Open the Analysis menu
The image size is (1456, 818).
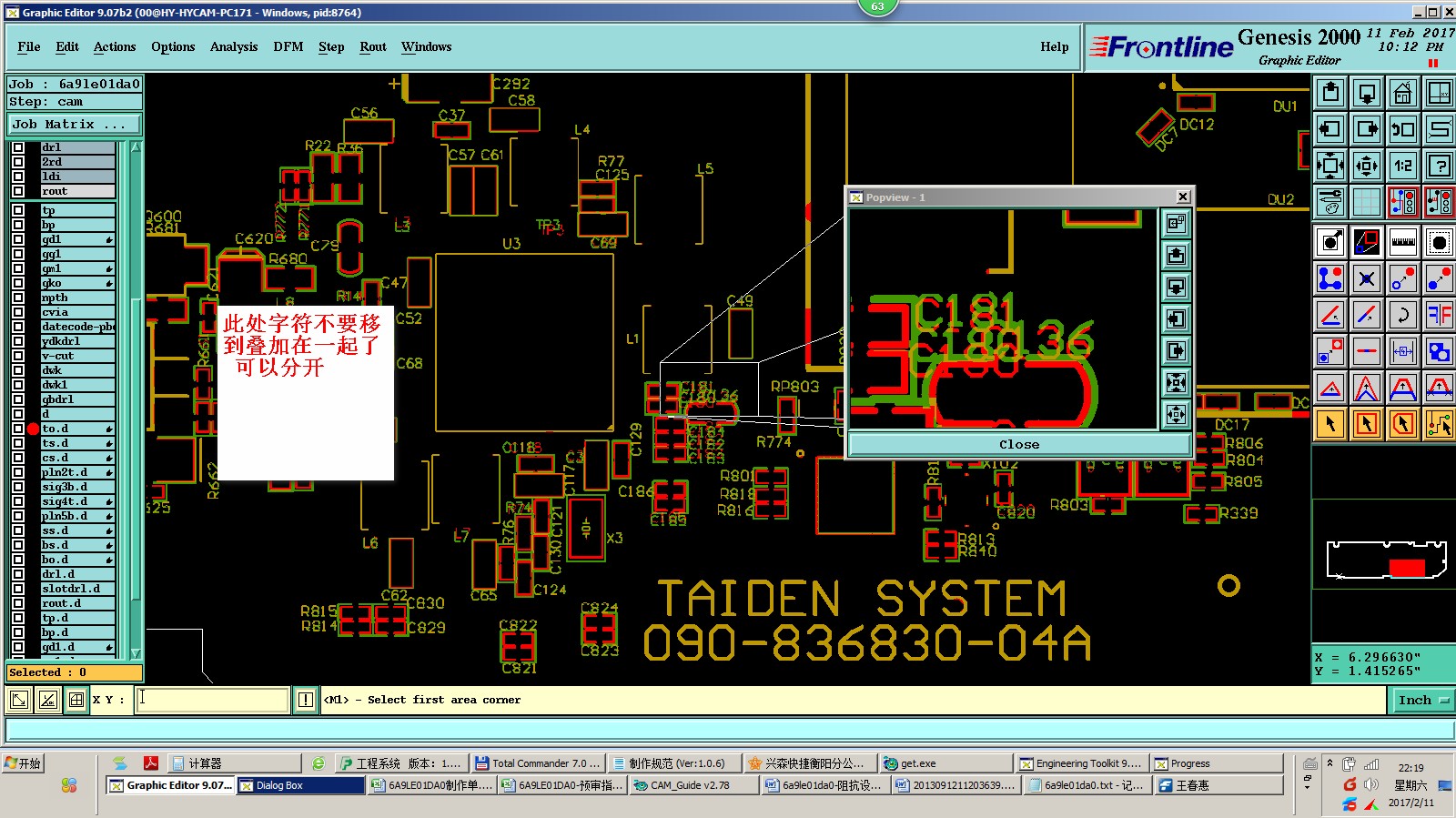point(234,46)
